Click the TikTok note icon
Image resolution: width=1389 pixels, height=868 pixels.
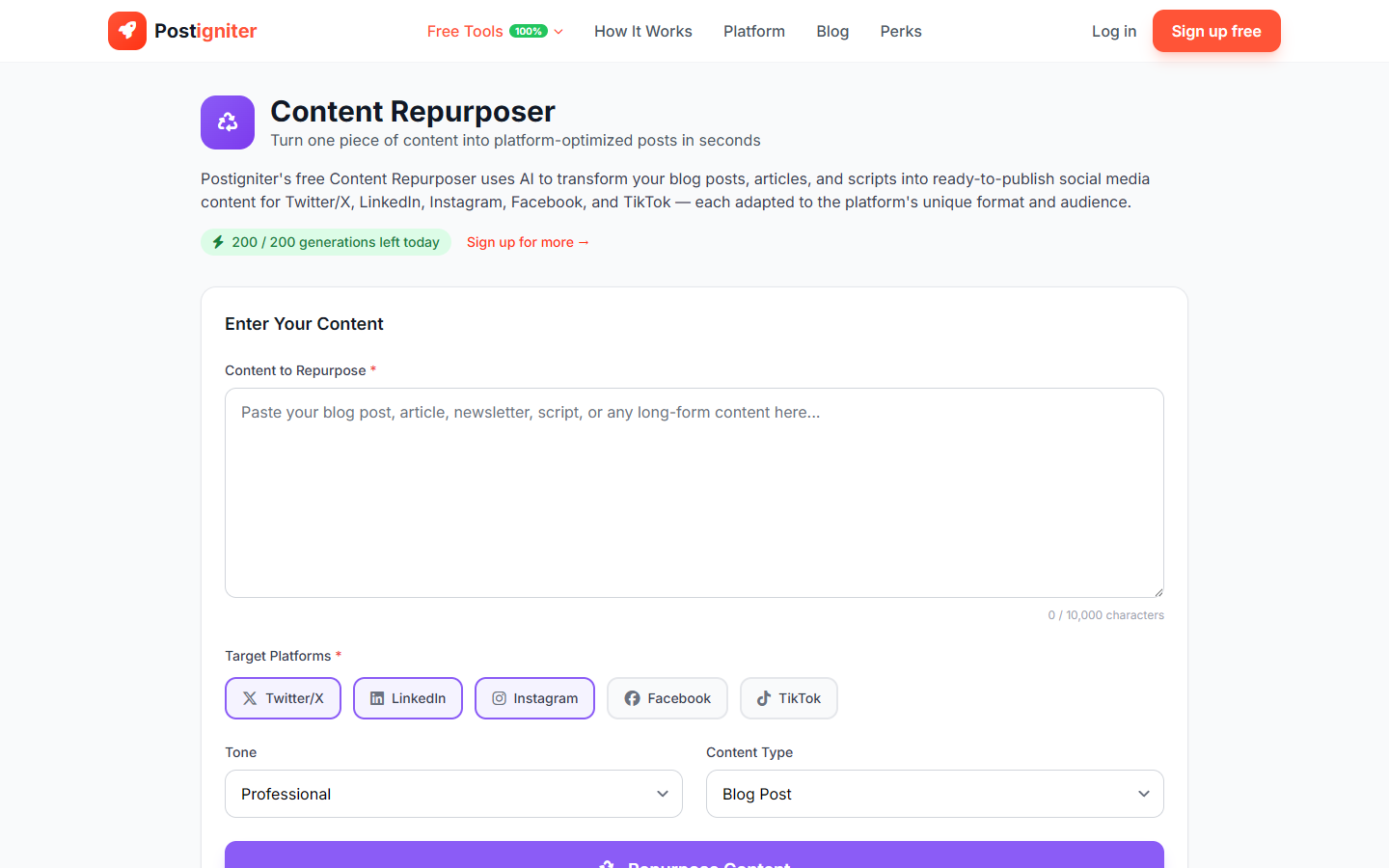point(764,698)
